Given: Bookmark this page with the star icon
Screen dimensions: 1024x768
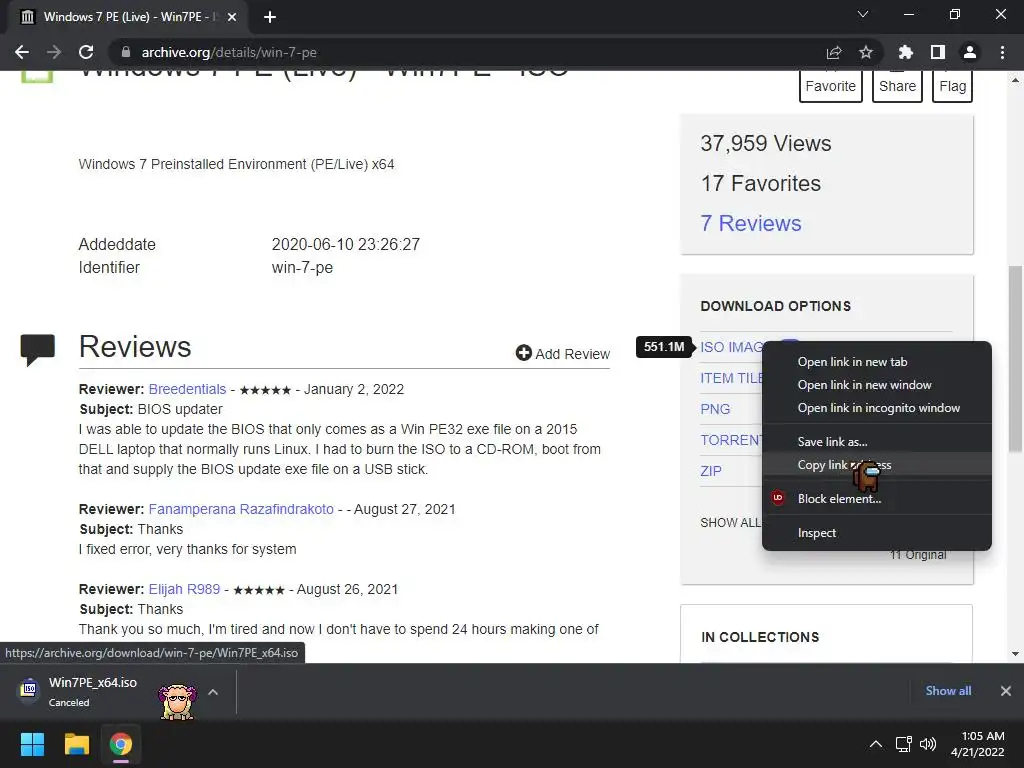Looking at the screenshot, I should pyautogui.click(x=866, y=52).
